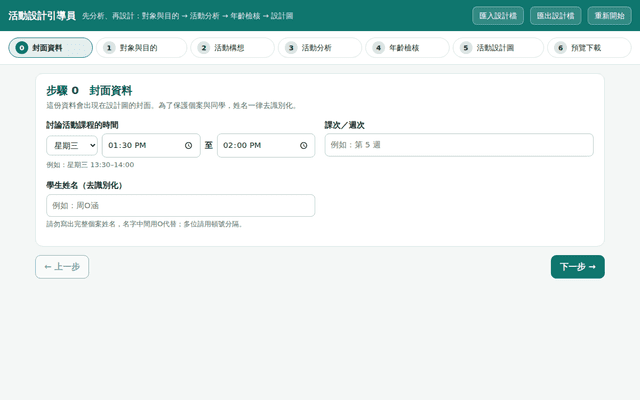The width and height of the screenshot is (640, 400).
Task: Switch to step 1 對象與目的
Action: pos(142,48)
